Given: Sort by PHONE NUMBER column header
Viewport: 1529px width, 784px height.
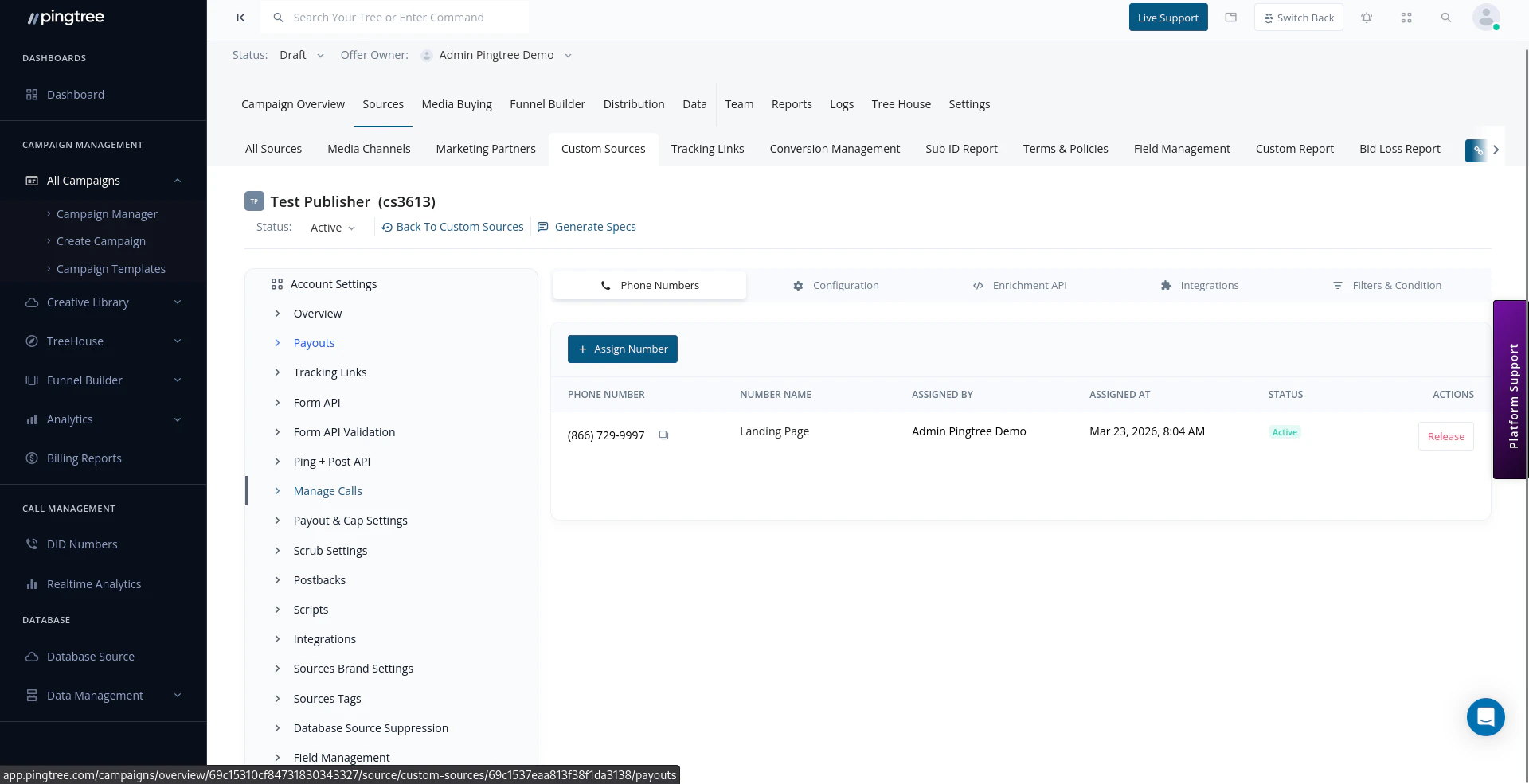Looking at the screenshot, I should coord(606,395).
